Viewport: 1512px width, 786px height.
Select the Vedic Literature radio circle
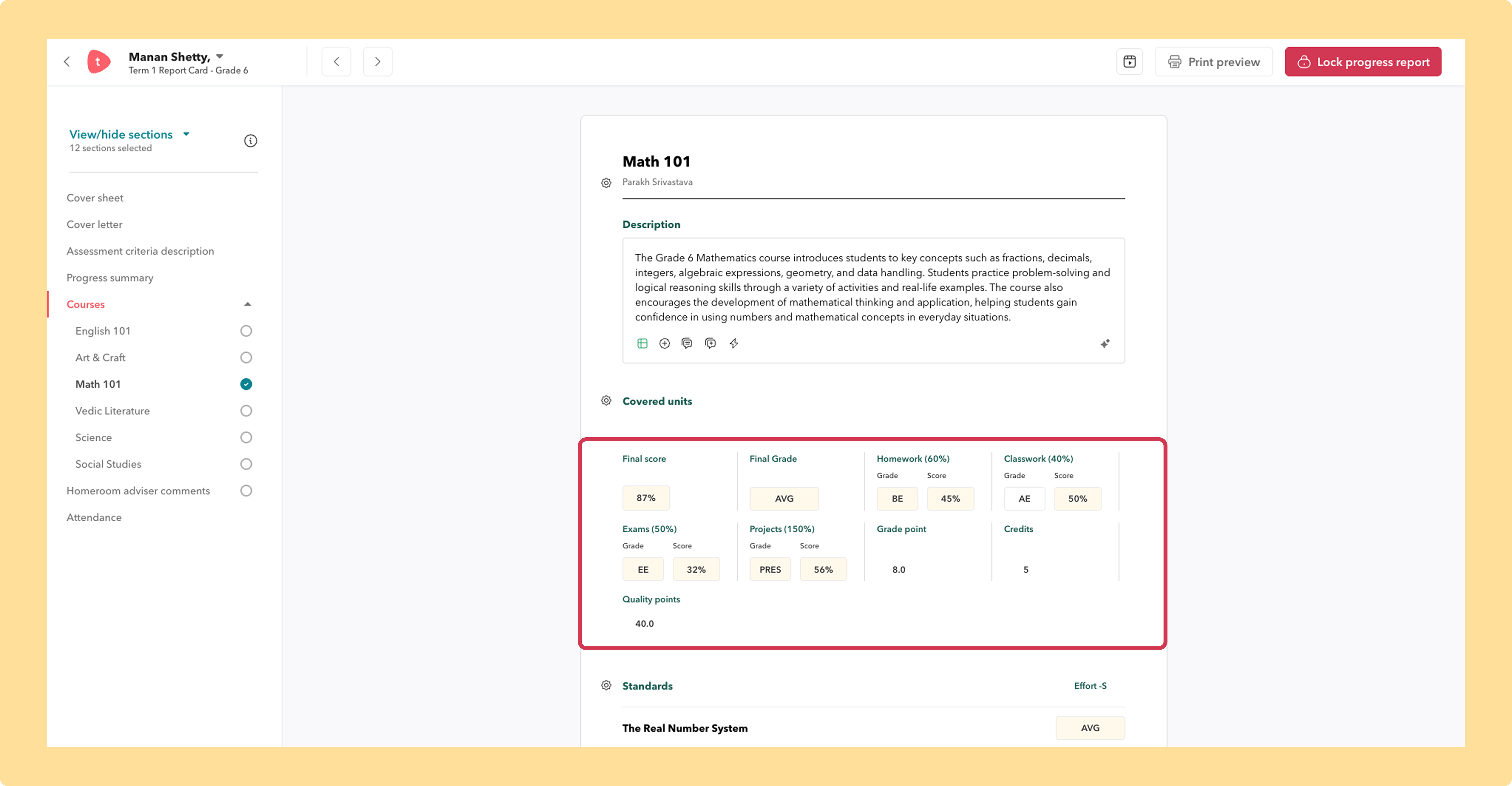pos(246,411)
